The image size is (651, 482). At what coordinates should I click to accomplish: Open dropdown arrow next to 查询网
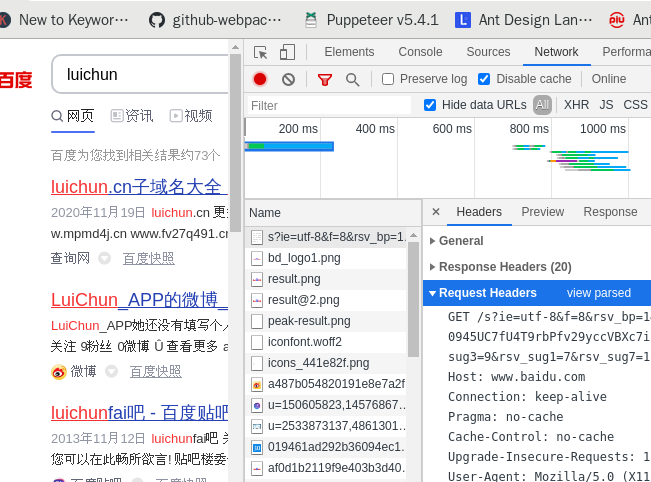[x=104, y=259]
